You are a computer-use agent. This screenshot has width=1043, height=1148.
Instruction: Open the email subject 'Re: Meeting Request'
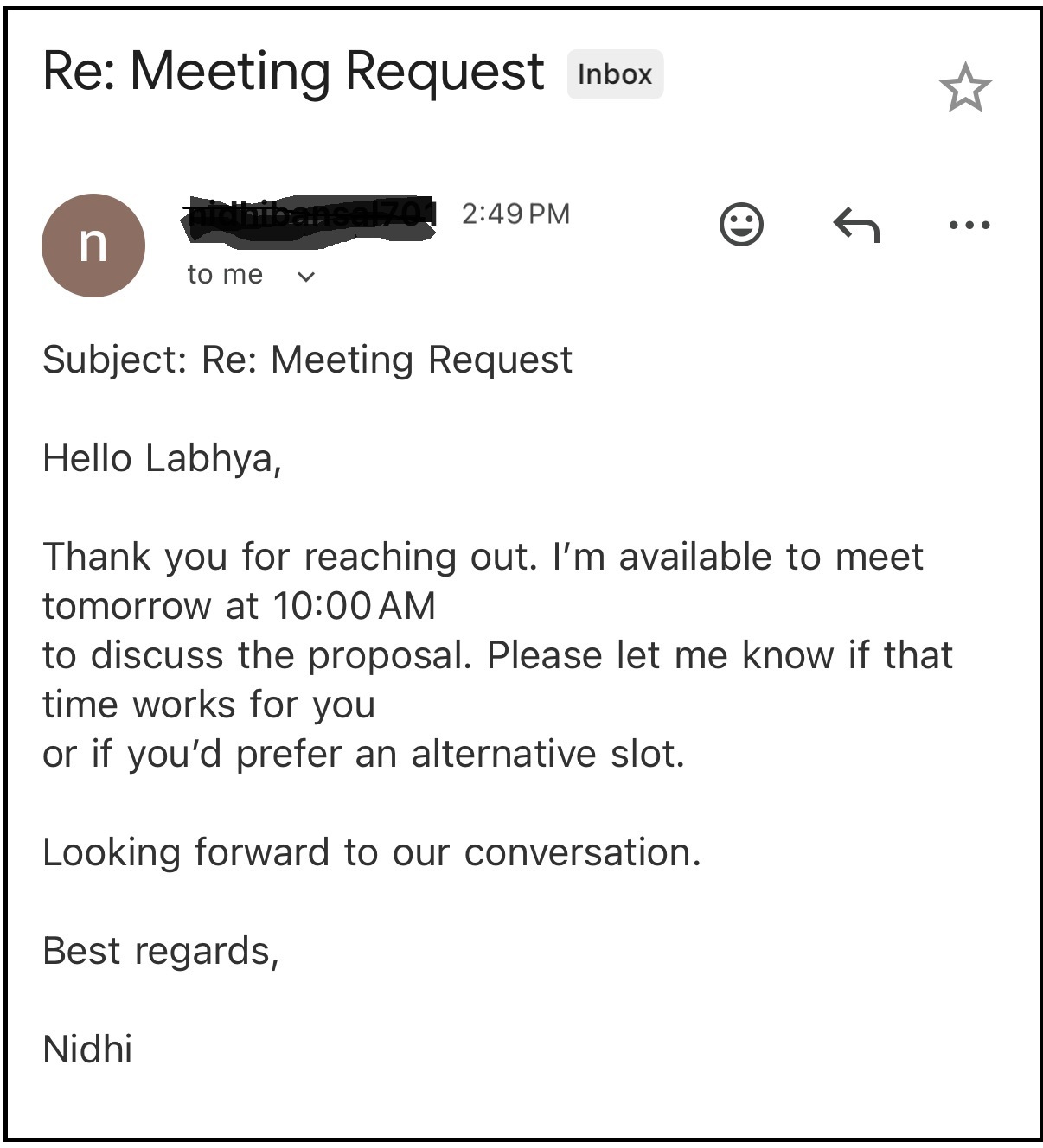click(x=292, y=71)
